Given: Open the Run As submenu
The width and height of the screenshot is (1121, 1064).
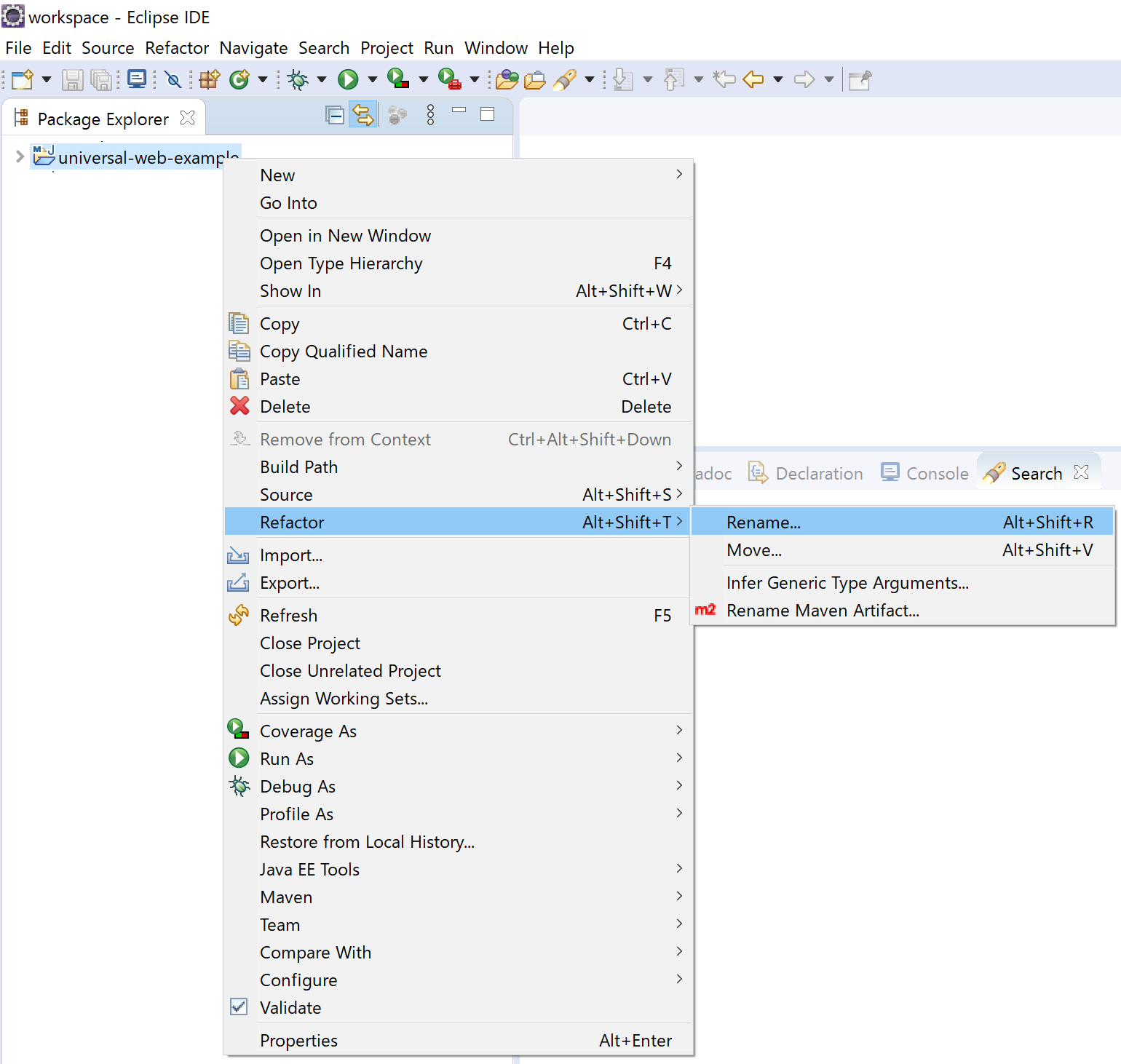Looking at the screenshot, I should [x=459, y=758].
